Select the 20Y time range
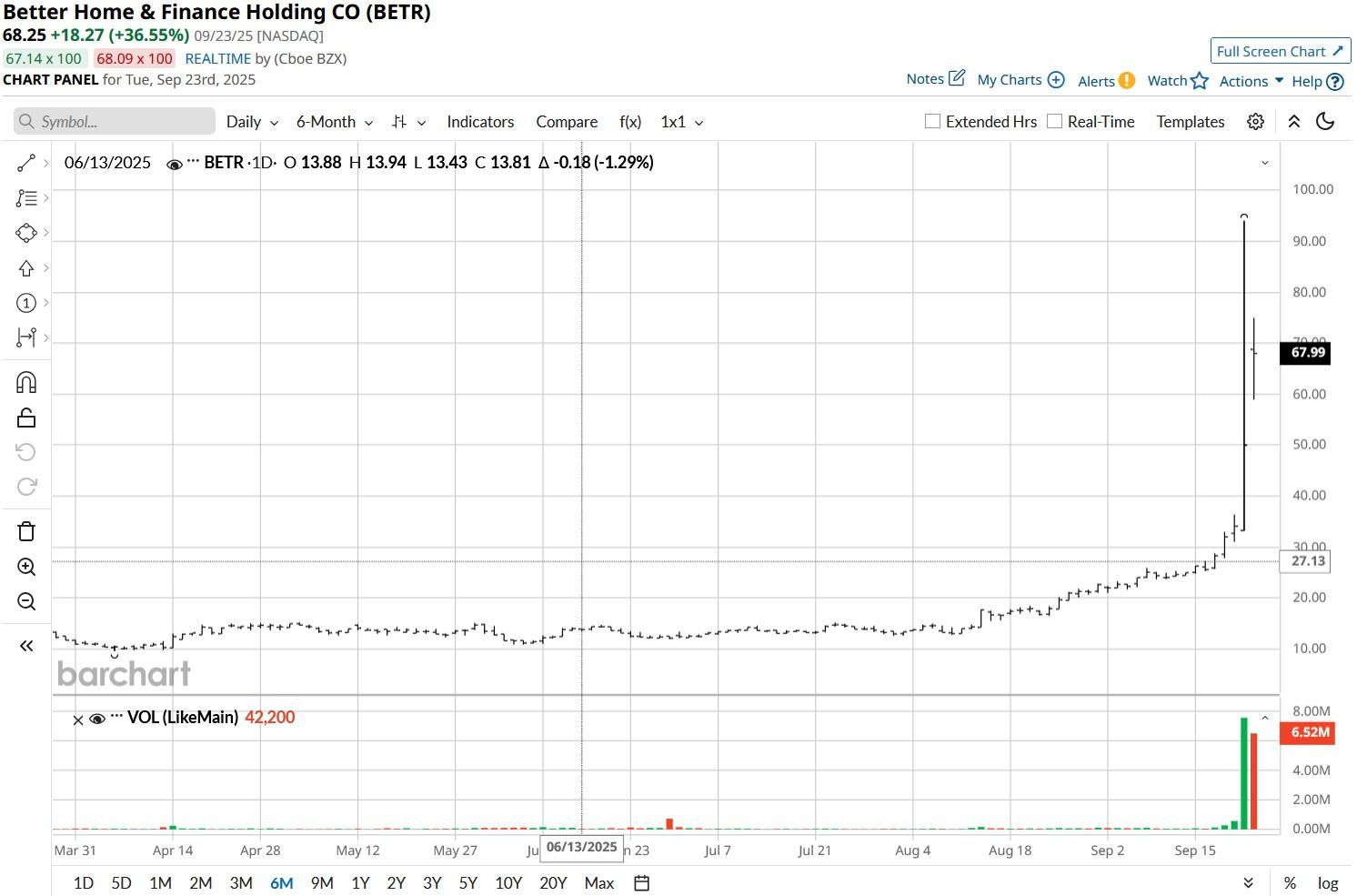The image size is (1357, 896). click(553, 883)
